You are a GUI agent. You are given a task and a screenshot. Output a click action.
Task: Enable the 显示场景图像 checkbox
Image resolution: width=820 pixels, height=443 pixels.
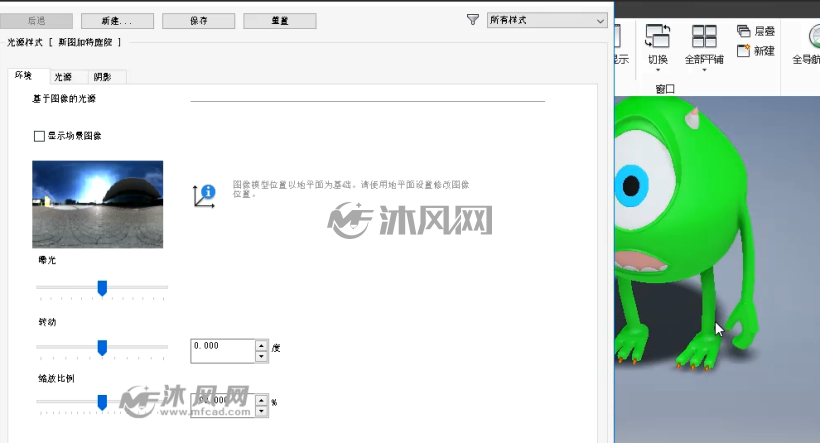point(39,137)
